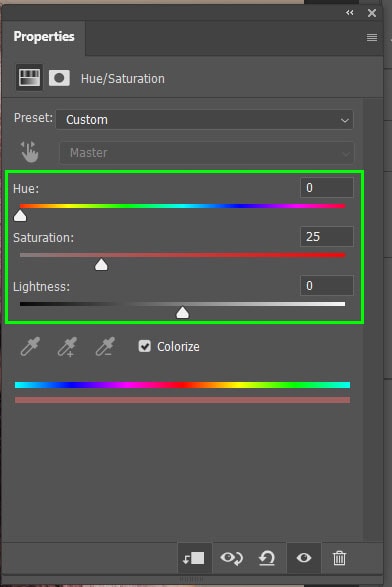Toggle layer visibility eye icon
The image size is (392, 587).
pos(304,558)
